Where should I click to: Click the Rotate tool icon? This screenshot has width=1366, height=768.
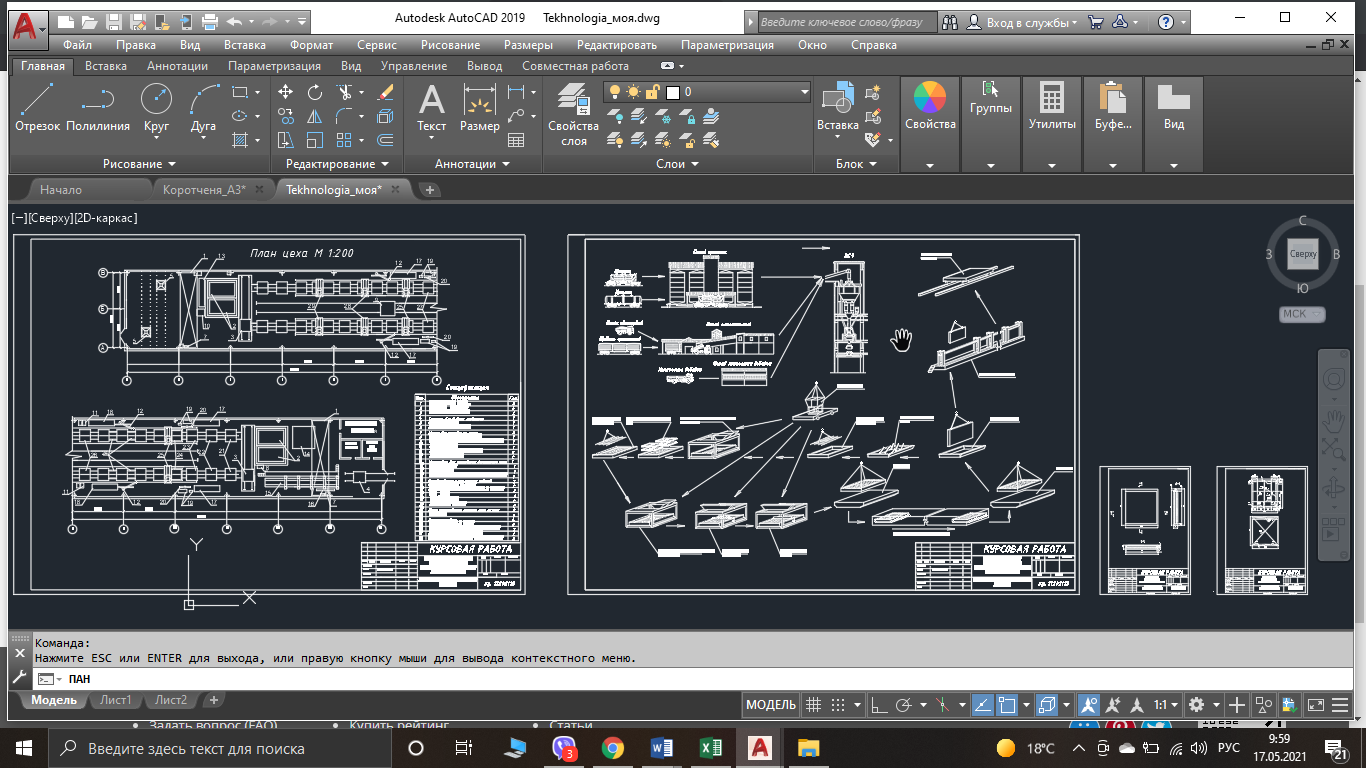pyautogui.click(x=314, y=92)
